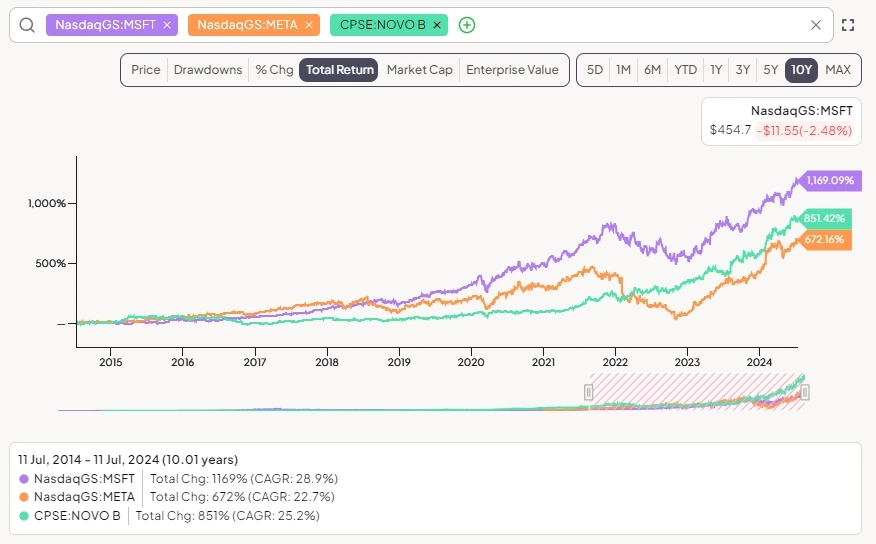This screenshot has height=544, width=876.
Task: Switch to the % Chg tab
Action: point(274,70)
